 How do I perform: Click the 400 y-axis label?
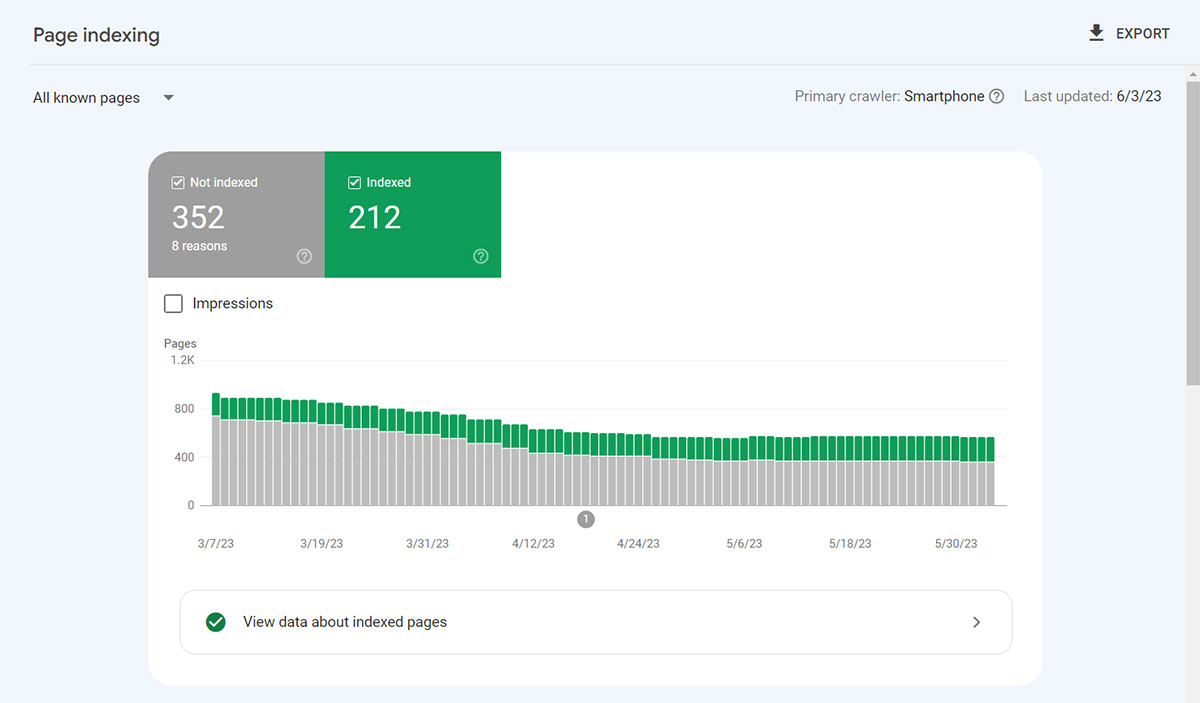click(184, 457)
